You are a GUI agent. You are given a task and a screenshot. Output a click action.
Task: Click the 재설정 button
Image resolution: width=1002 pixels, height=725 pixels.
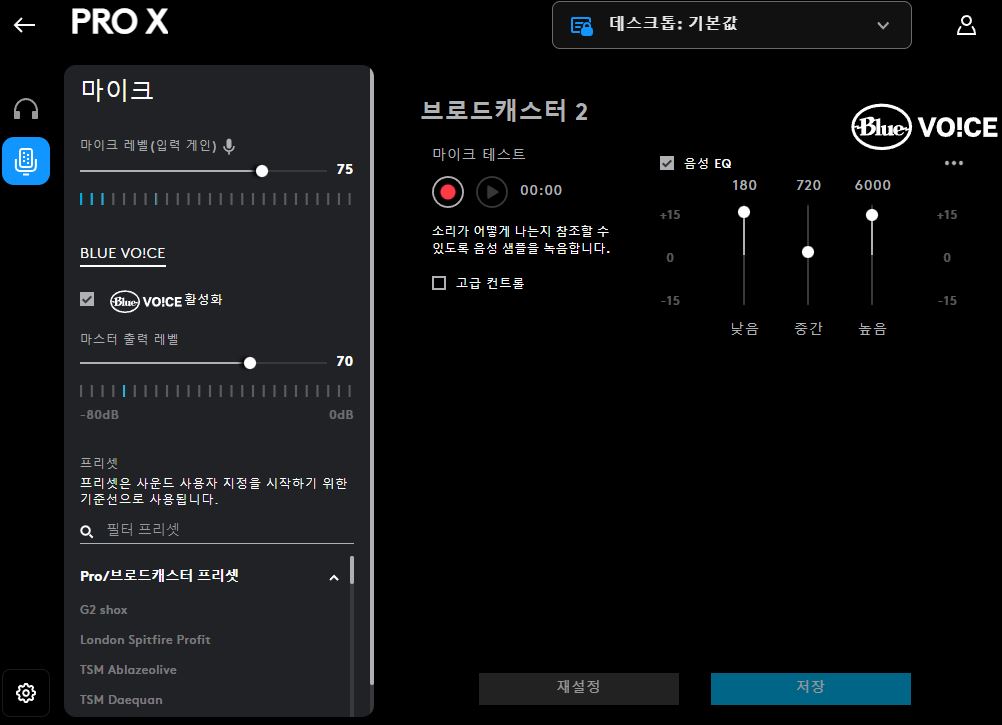(578, 688)
